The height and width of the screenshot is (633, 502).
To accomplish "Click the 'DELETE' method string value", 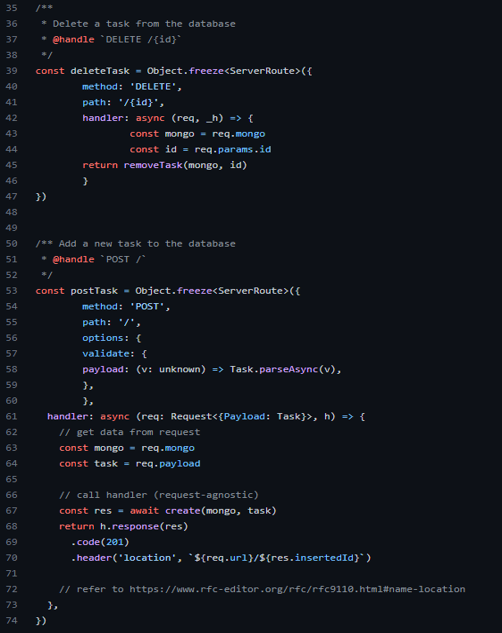I will (x=153, y=86).
